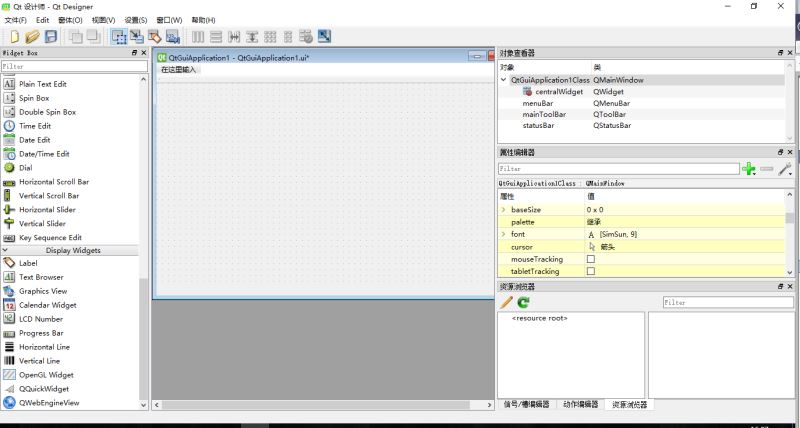
Task: Click the New form toolbar icon
Action: point(14,36)
